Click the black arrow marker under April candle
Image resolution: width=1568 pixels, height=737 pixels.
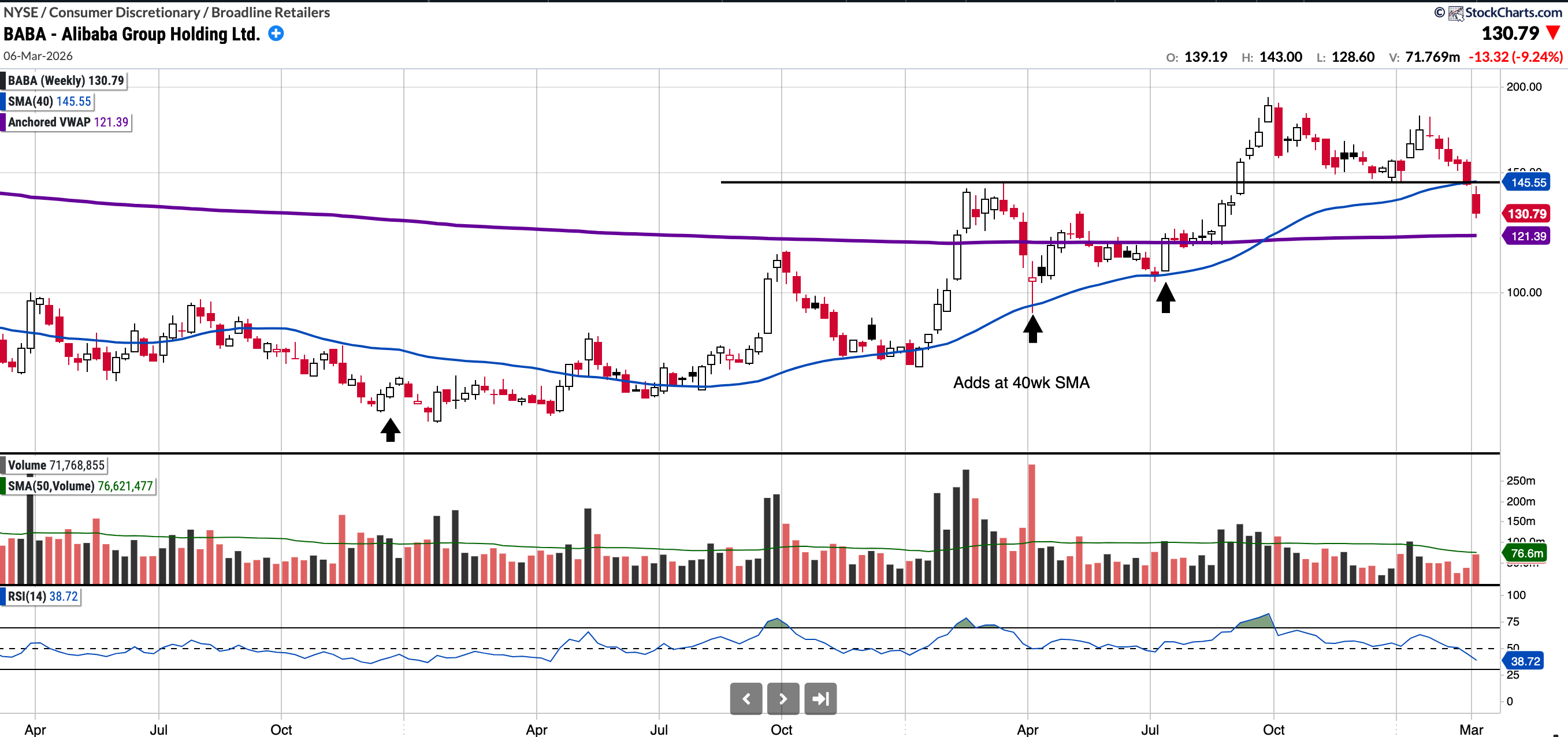[1032, 329]
